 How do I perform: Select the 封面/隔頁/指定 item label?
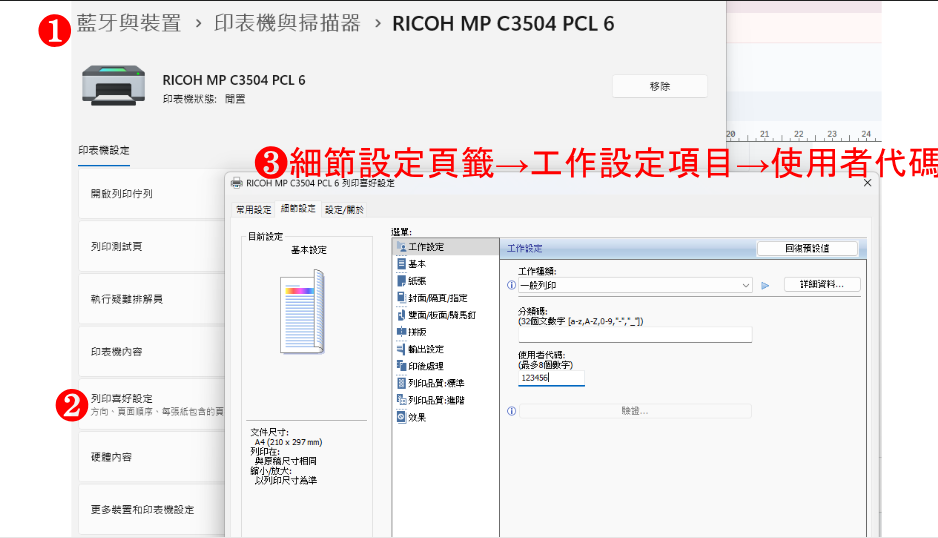coord(438,298)
